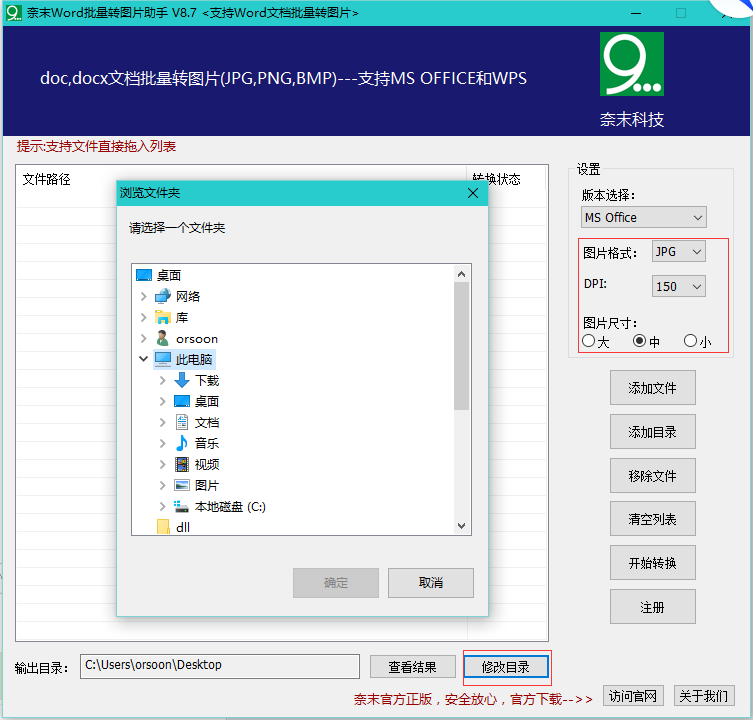This screenshot has width=753, height=720.
Task: Expand the Downloads folder node
Action: coord(163,380)
